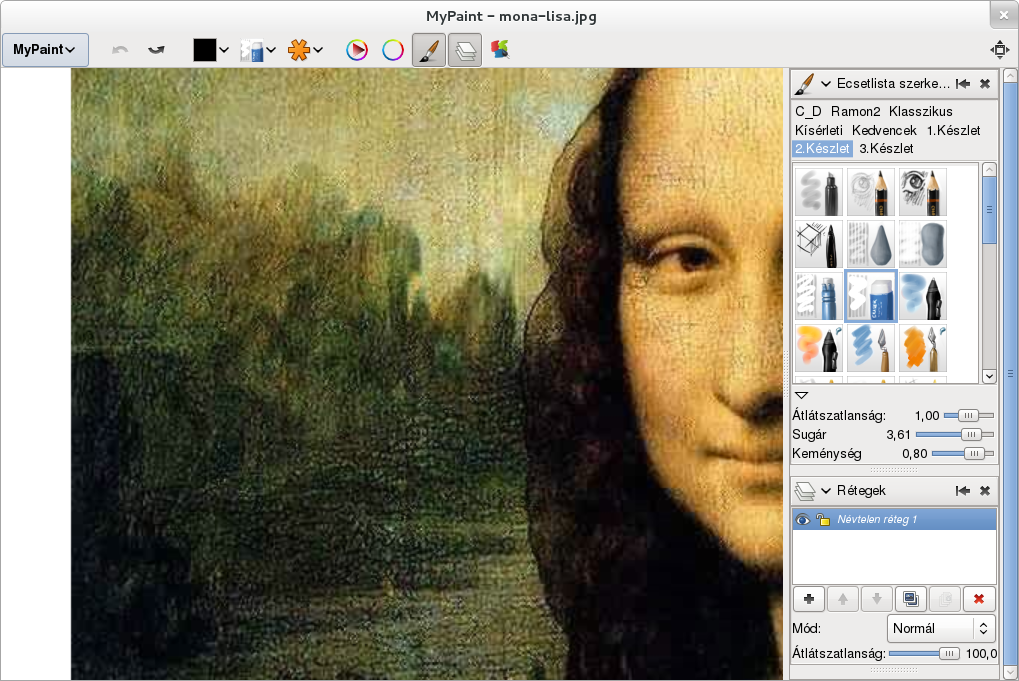Select the Névtelen réteg 1 layer name

(x=877, y=519)
